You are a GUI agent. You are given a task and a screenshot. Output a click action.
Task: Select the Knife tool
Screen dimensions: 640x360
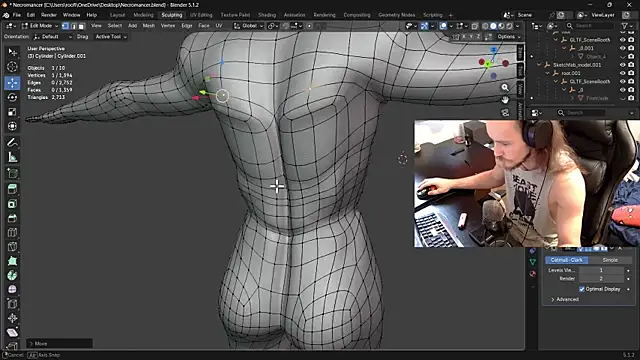click(12, 247)
